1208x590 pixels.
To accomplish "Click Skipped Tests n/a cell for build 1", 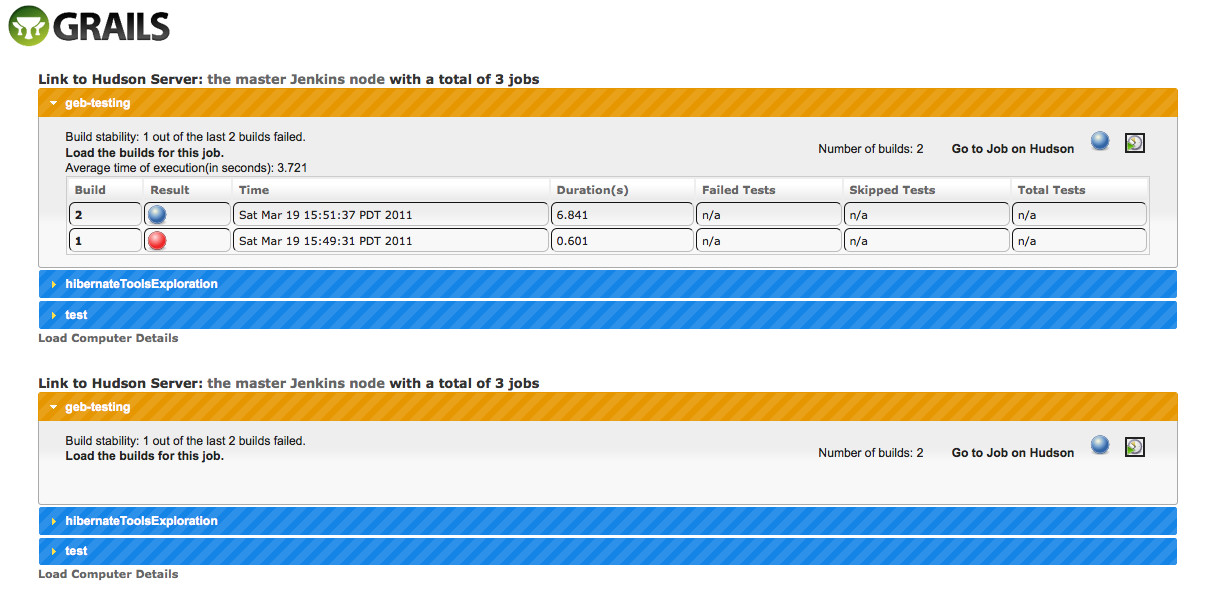I will [x=925, y=241].
